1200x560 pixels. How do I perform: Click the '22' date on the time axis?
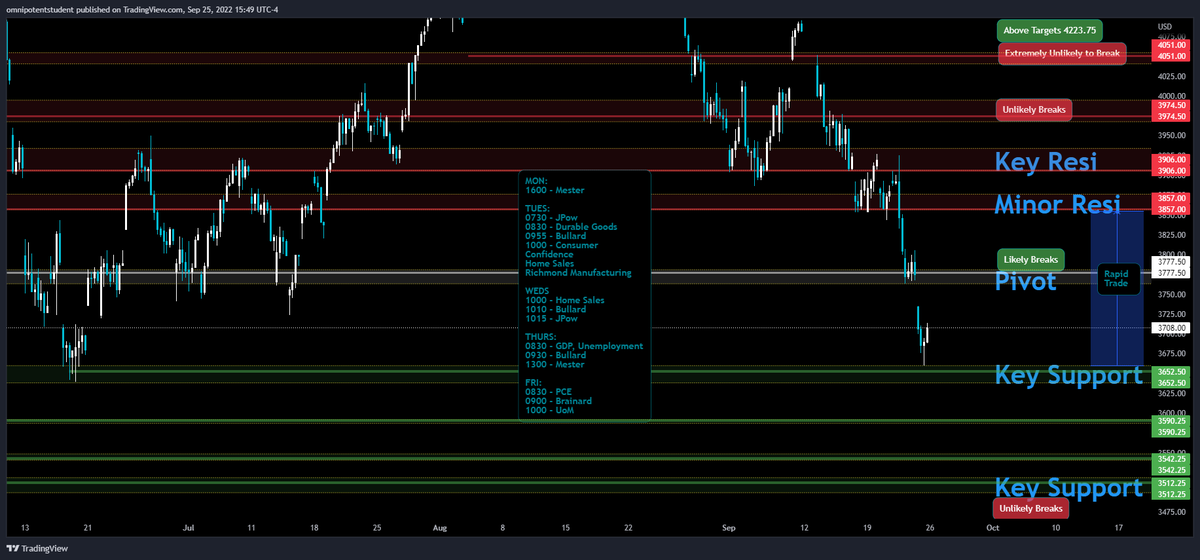(628, 526)
